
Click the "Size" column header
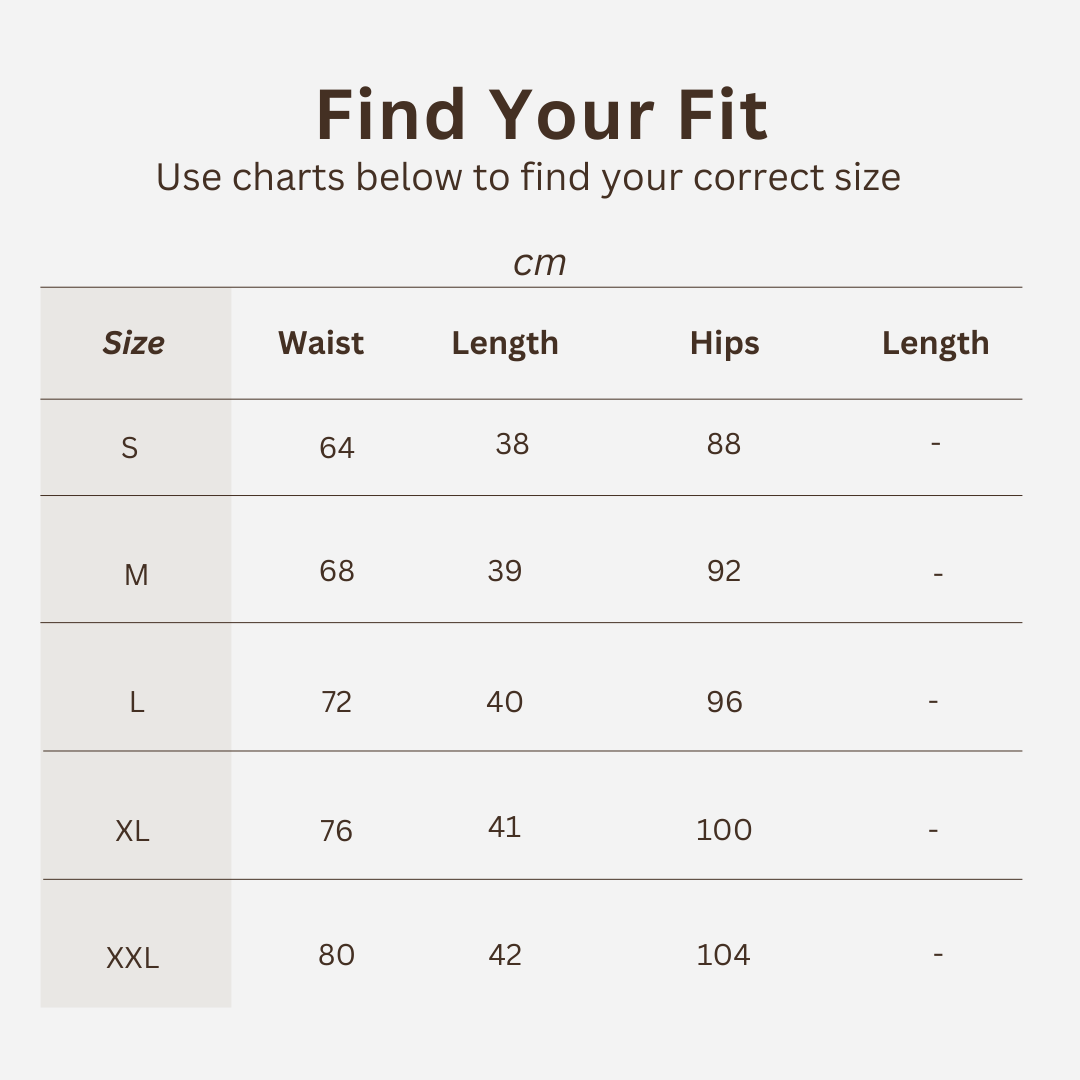[x=134, y=343]
